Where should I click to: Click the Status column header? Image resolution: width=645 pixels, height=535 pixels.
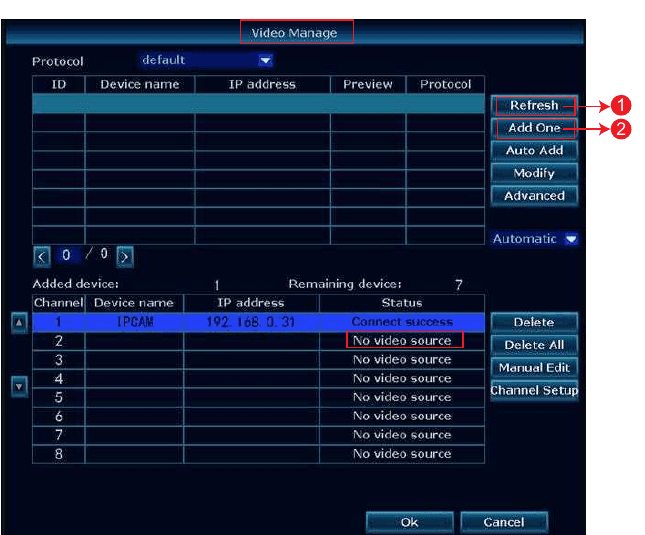402,303
